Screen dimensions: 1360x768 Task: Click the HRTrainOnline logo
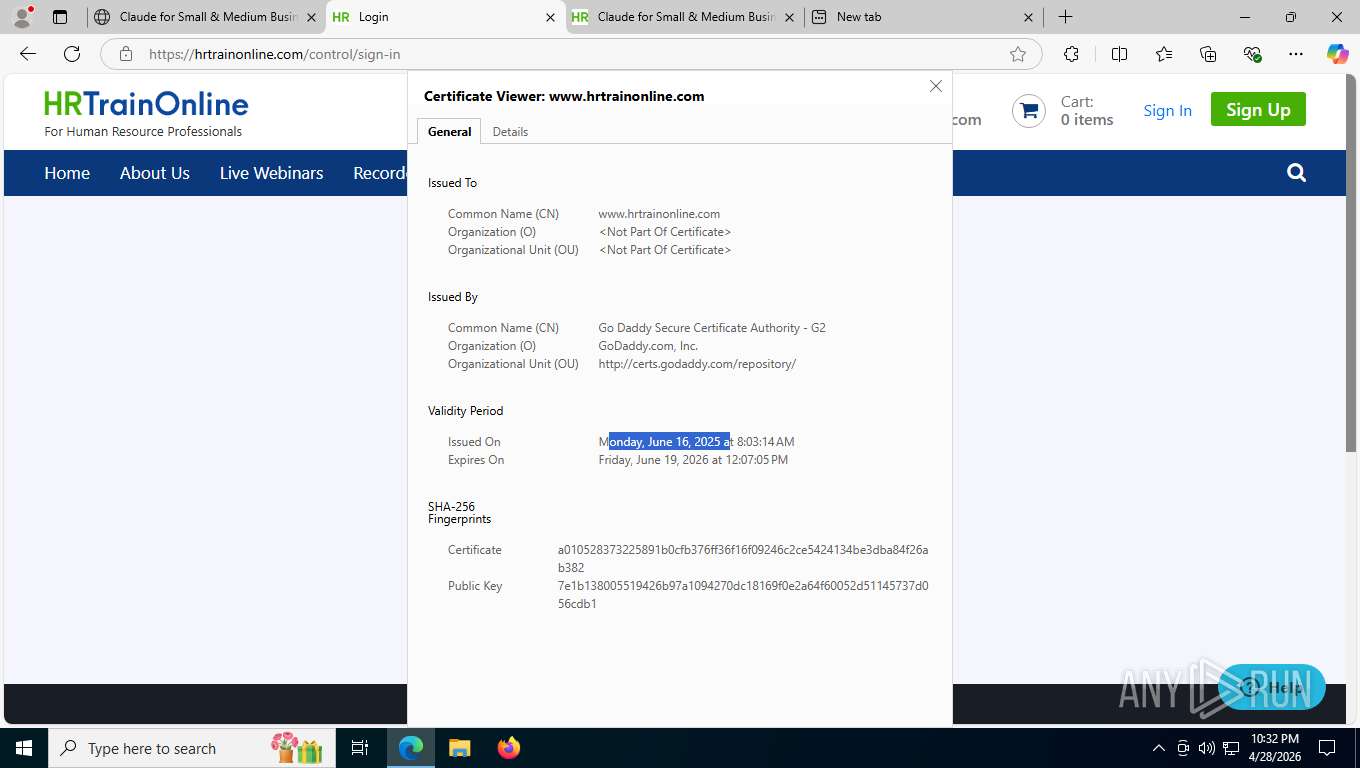[146, 113]
